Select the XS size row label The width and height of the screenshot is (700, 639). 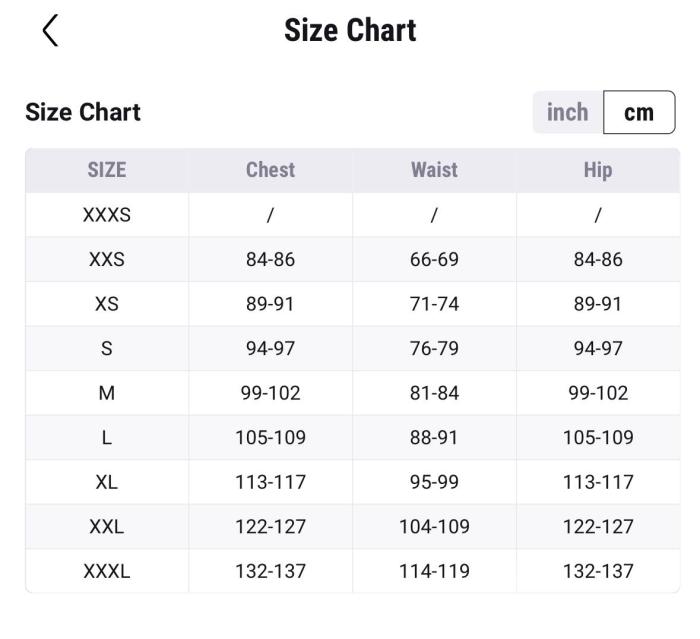pyautogui.click(x=107, y=304)
